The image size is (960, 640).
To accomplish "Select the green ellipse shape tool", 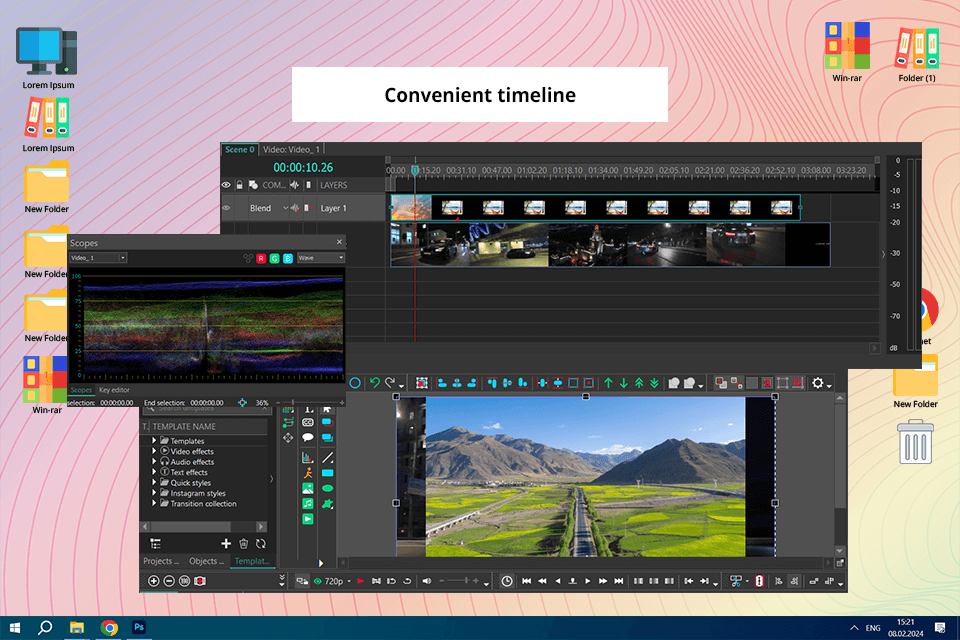I will 328,488.
